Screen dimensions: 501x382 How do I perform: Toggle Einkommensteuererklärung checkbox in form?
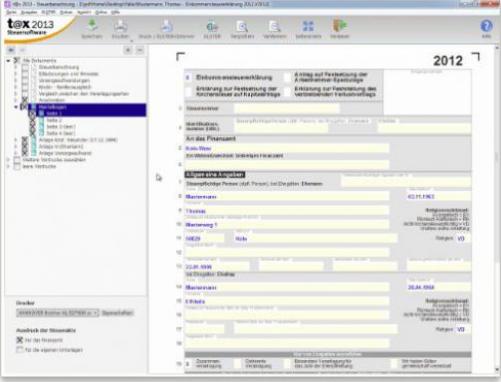coord(188,78)
